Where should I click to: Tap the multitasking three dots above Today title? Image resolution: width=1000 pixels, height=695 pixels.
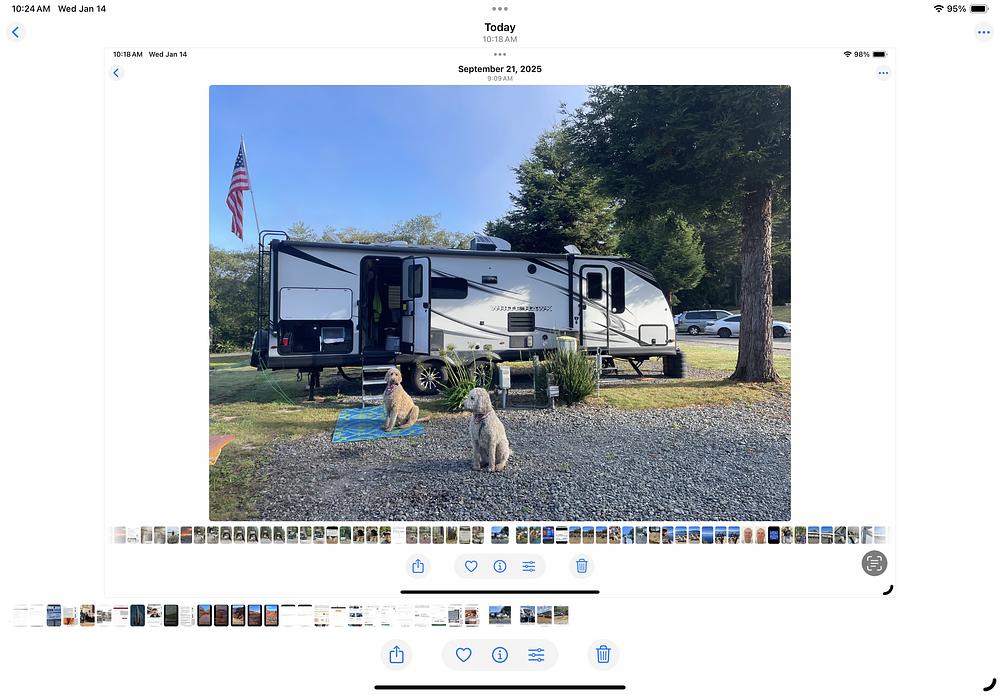[500, 9]
